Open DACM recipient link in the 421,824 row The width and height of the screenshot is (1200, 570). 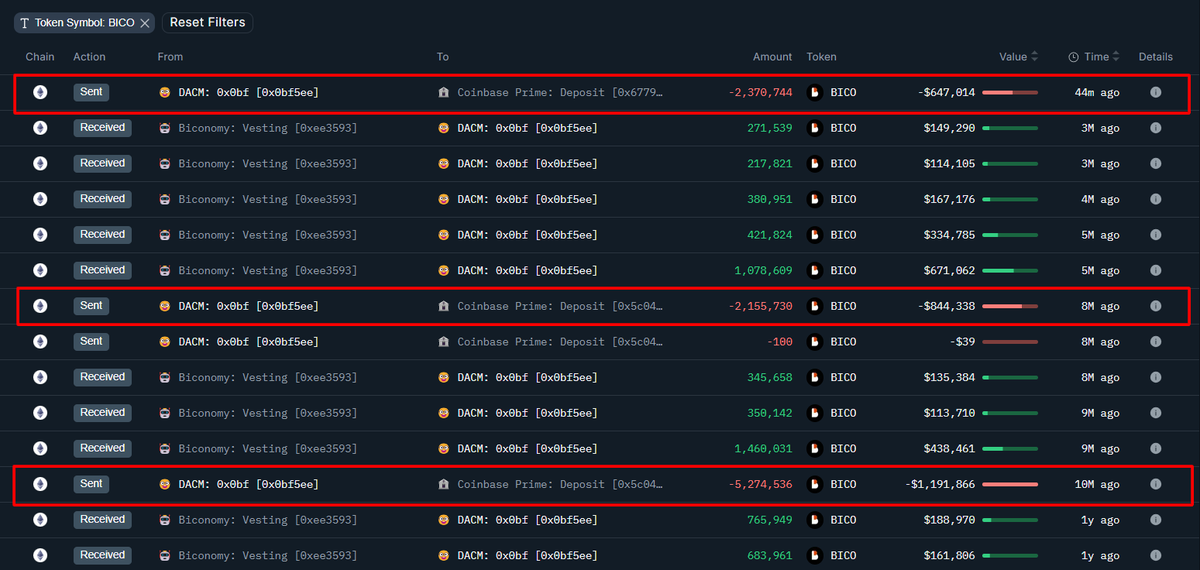pyautogui.click(x=527, y=235)
